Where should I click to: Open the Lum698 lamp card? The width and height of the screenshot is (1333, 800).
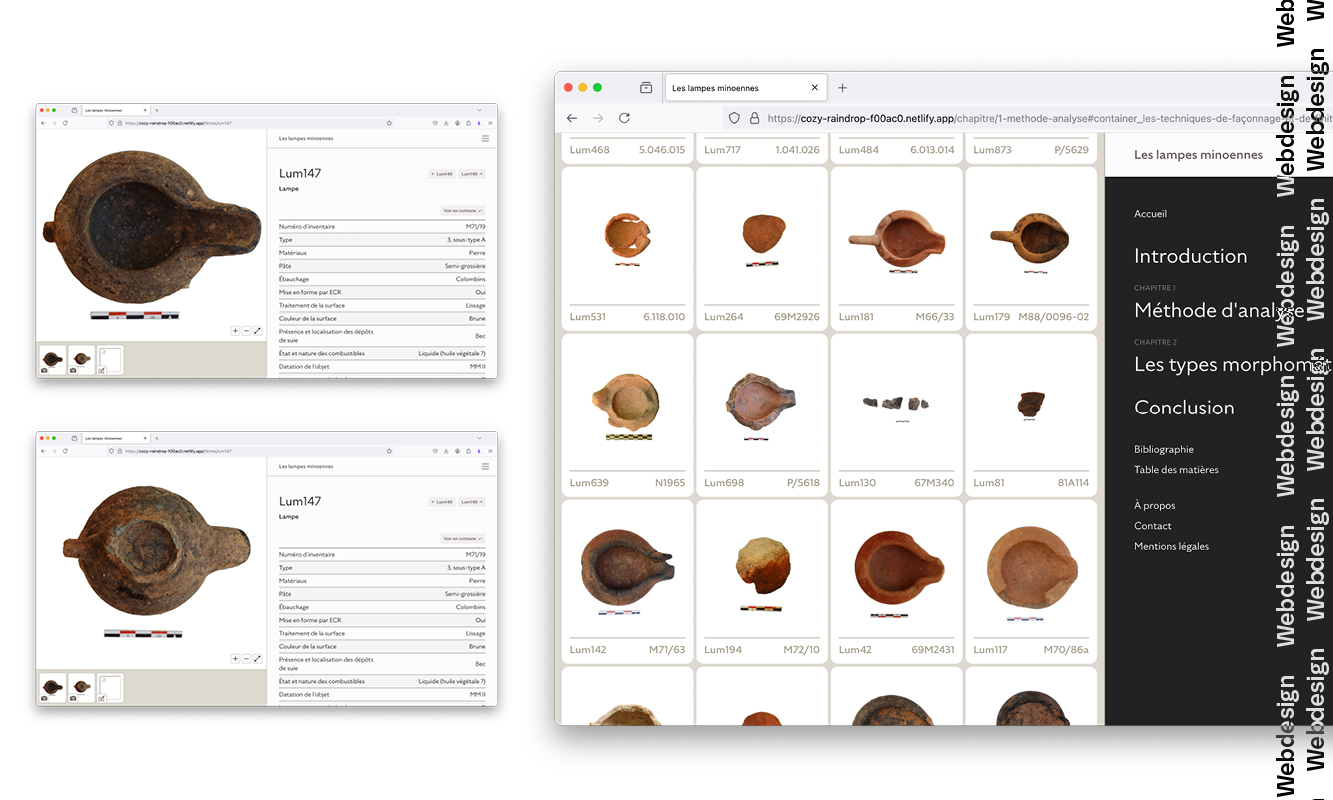pyautogui.click(x=762, y=414)
